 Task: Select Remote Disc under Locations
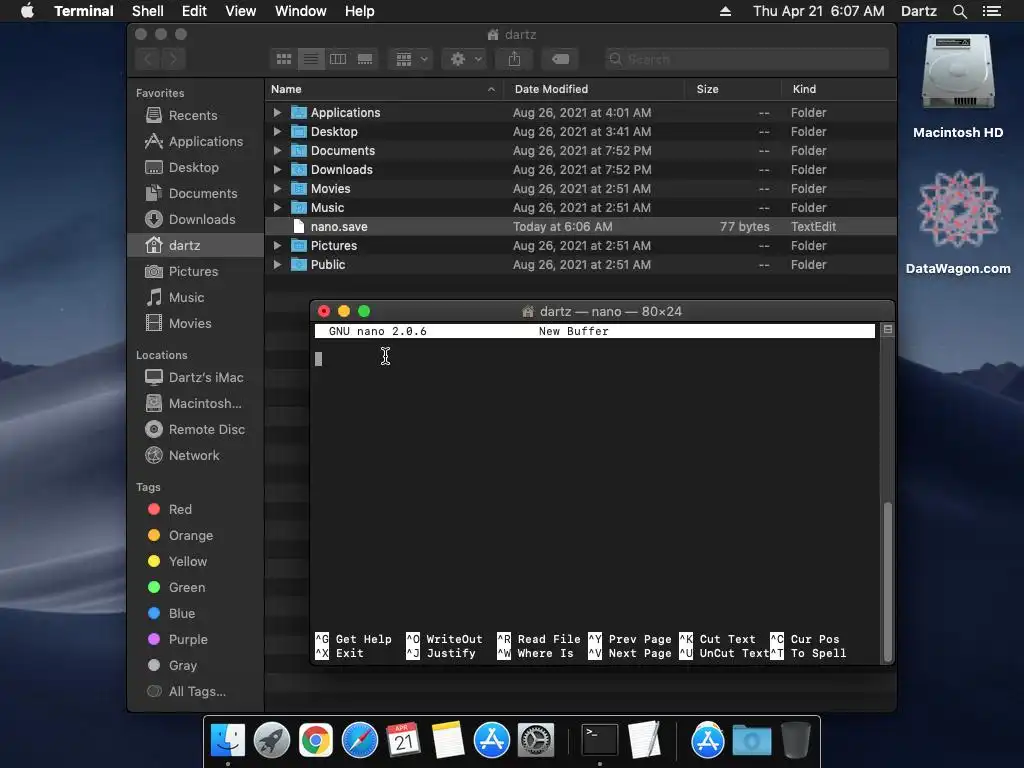pos(195,430)
